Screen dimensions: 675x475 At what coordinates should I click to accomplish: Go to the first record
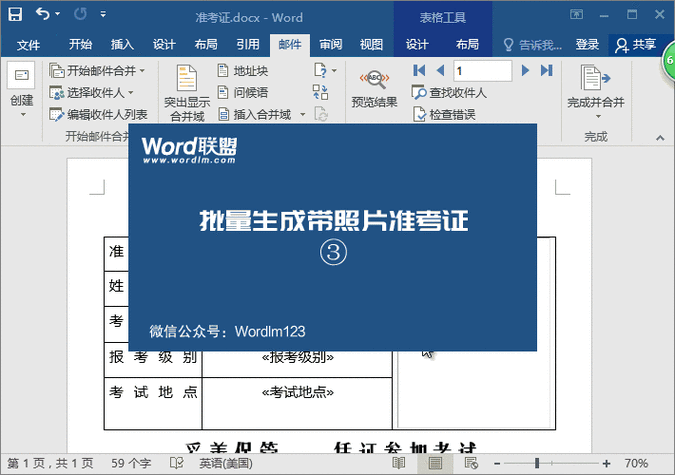pos(419,70)
